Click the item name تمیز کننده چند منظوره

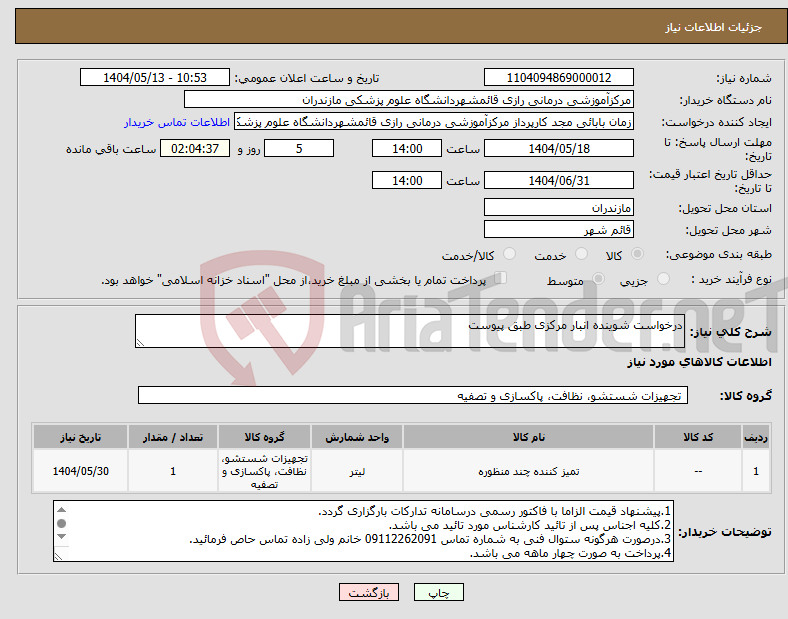(x=529, y=471)
